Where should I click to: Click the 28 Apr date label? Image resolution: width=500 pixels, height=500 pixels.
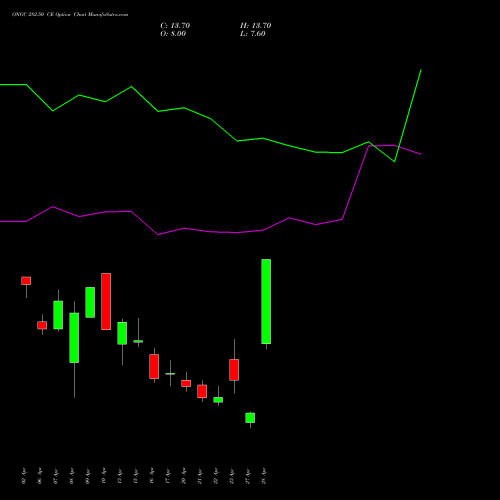(x=264, y=476)
